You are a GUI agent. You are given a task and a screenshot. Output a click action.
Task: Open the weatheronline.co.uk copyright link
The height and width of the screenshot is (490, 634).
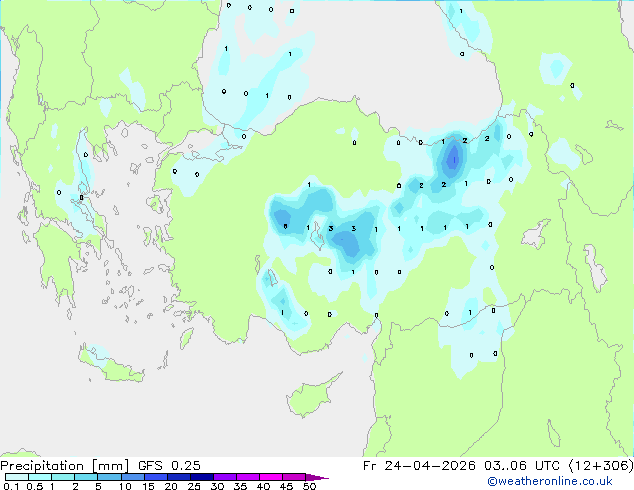point(549,481)
